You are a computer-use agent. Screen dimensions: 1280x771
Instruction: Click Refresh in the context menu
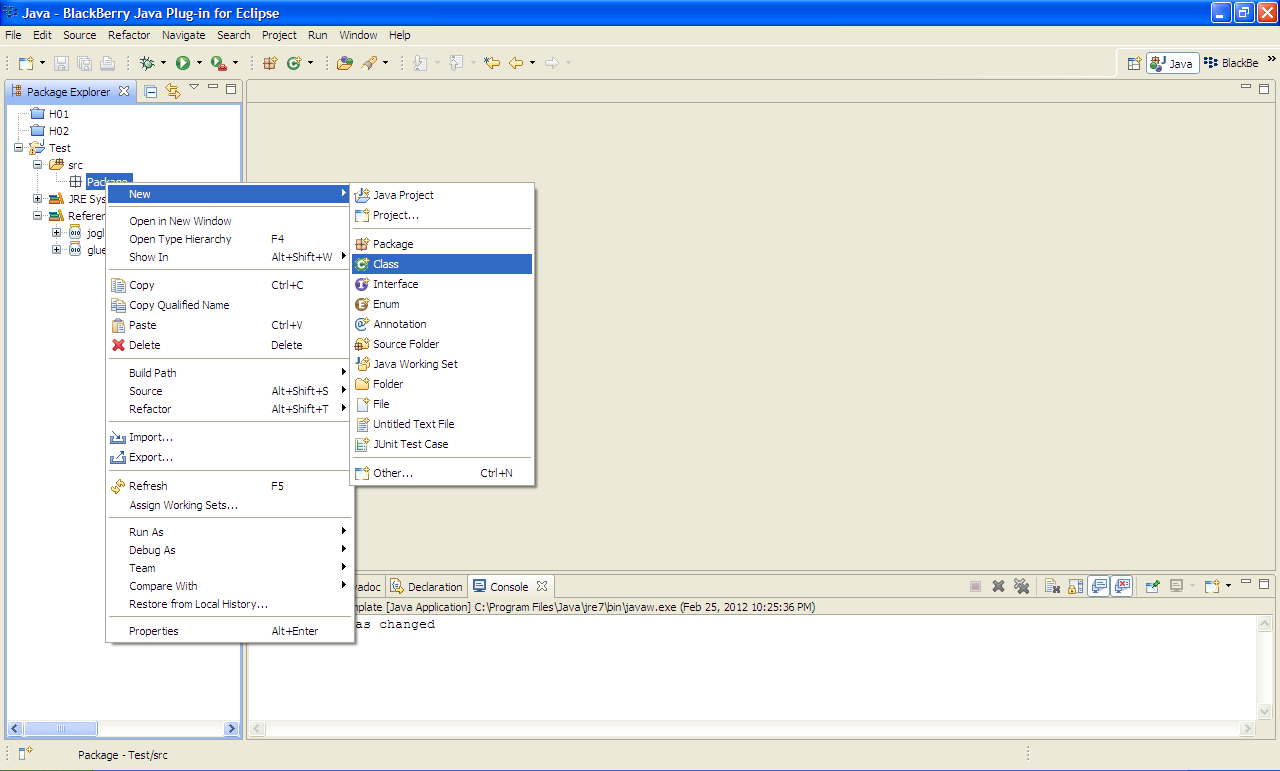point(230,486)
